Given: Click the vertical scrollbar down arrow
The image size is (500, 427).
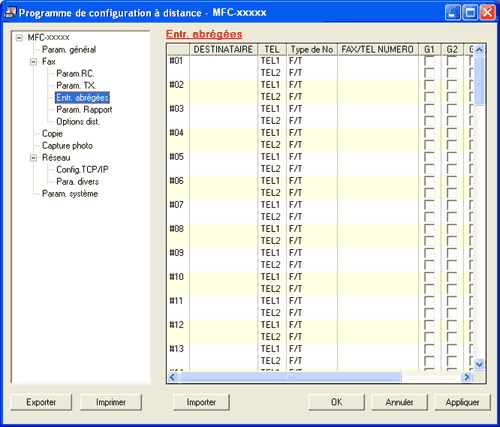Looking at the screenshot, I should click(479, 364).
